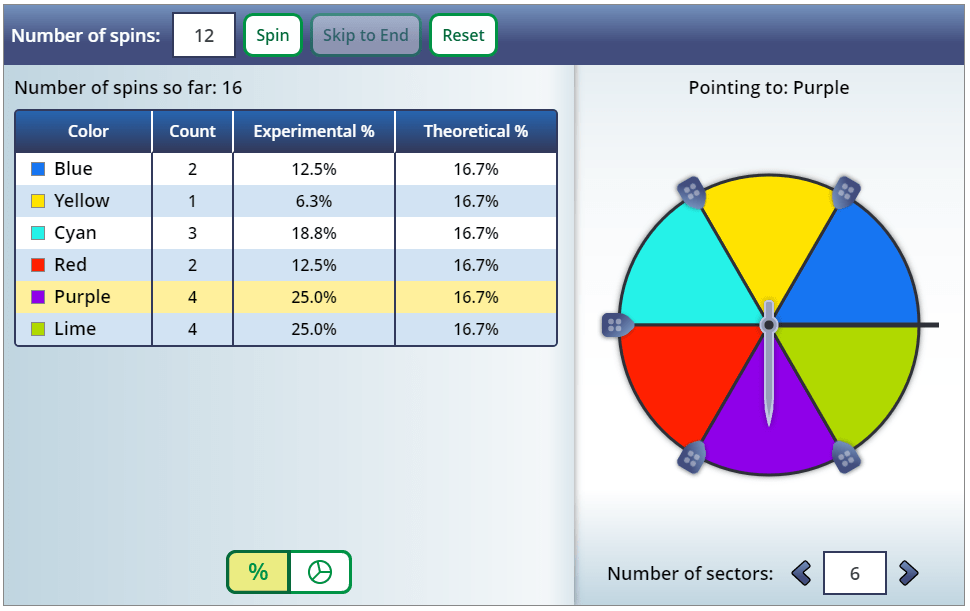Click the Spin button
The height and width of the screenshot is (611, 970).
point(273,35)
